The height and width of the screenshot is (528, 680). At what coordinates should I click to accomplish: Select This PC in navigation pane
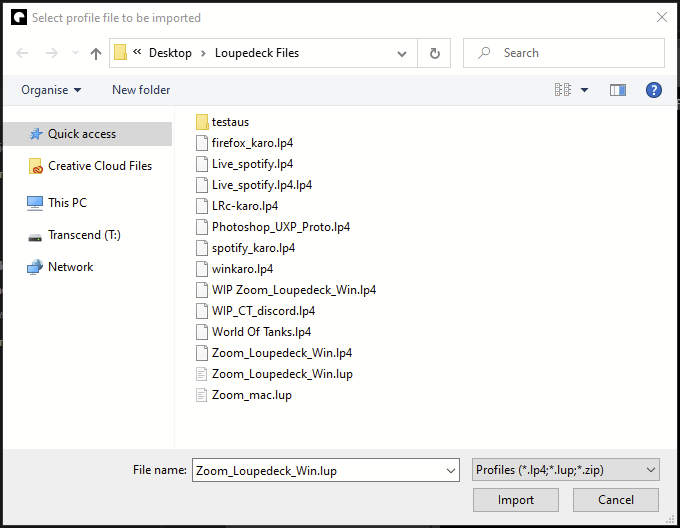point(67,203)
